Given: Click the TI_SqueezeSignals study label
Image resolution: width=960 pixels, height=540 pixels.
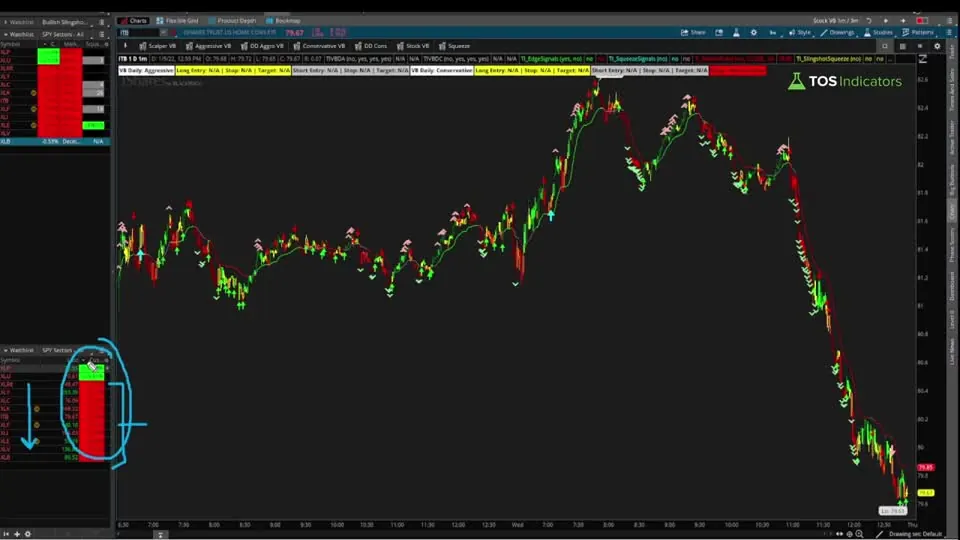Looking at the screenshot, I should pyautogui.click(x=638, y=59).
